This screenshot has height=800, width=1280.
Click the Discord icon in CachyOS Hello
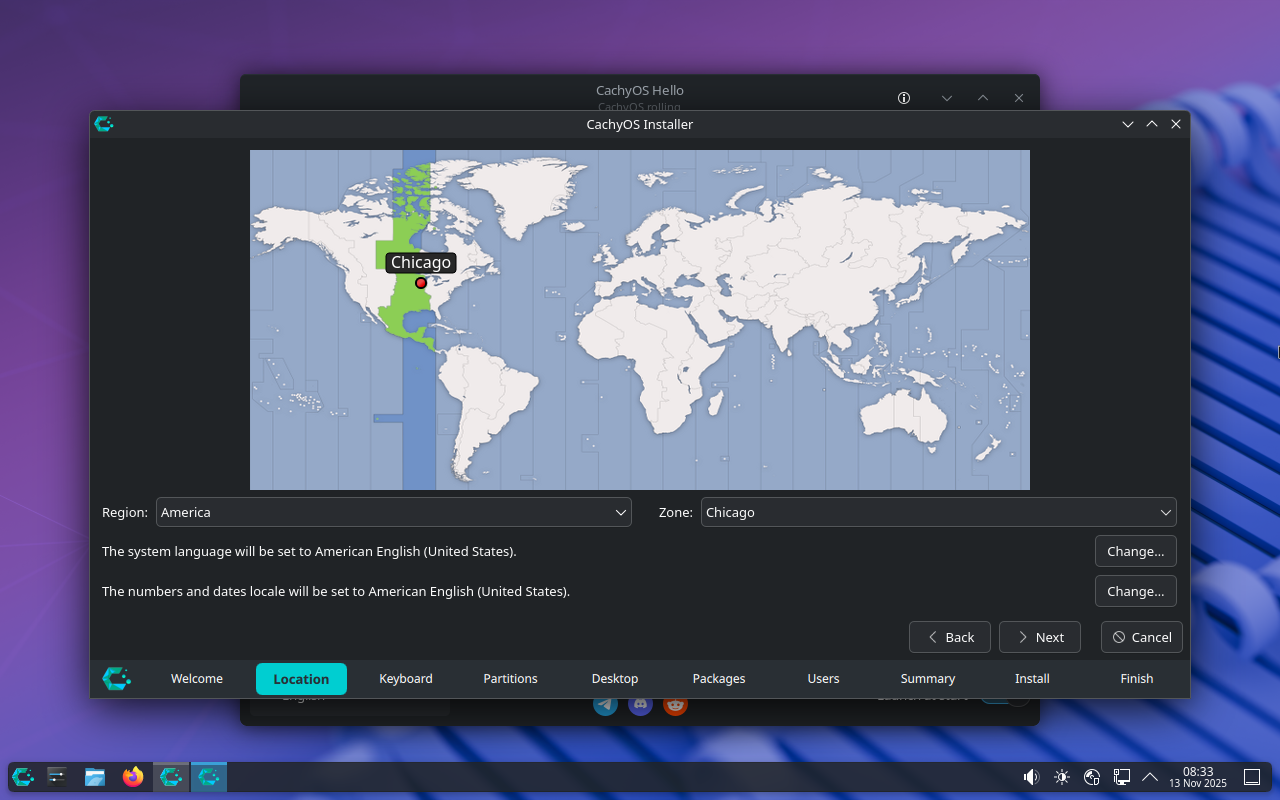pos(640,704)
